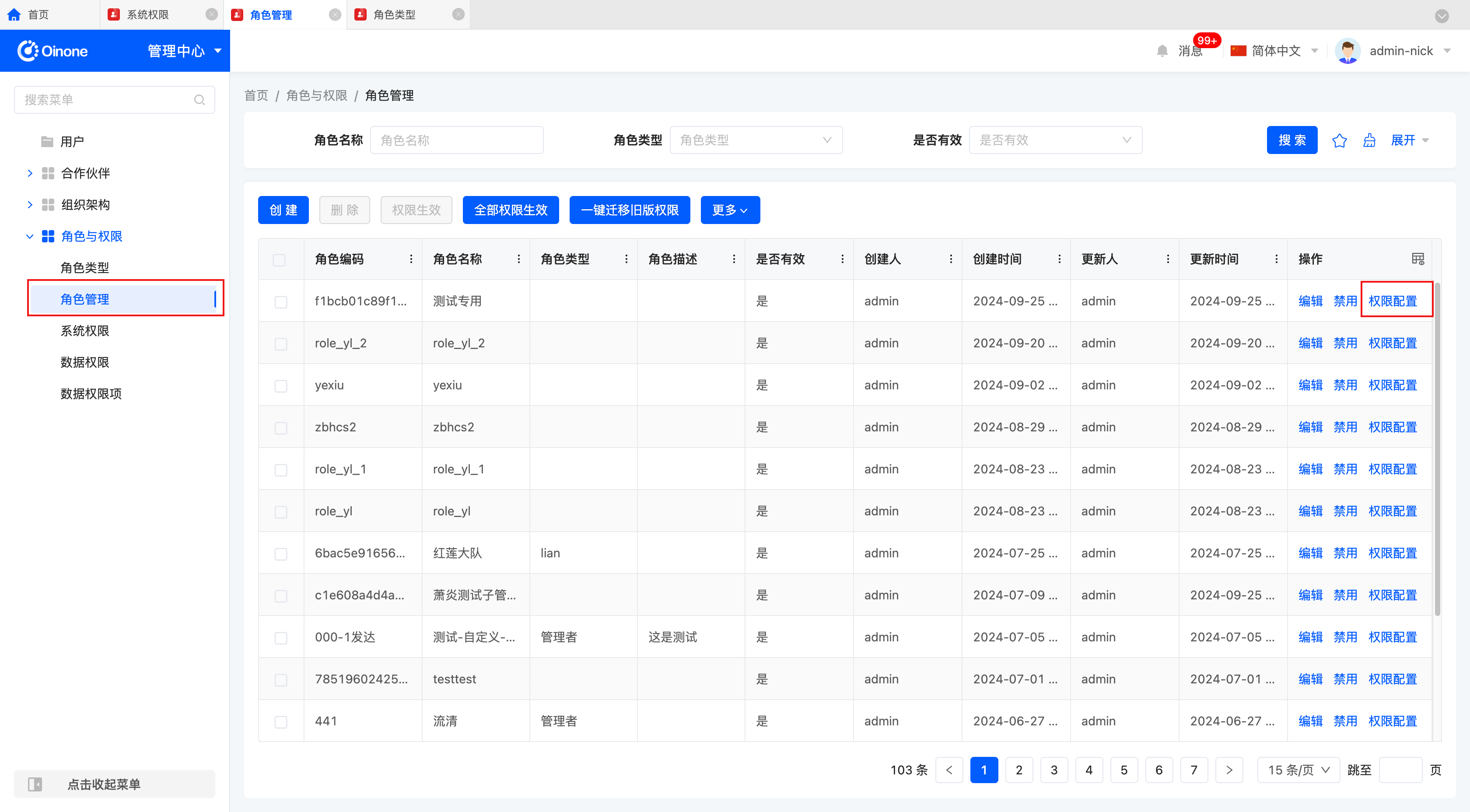Open the 更多 actions dropdown
Screen dimensions: 1470x812
point(730,210)
